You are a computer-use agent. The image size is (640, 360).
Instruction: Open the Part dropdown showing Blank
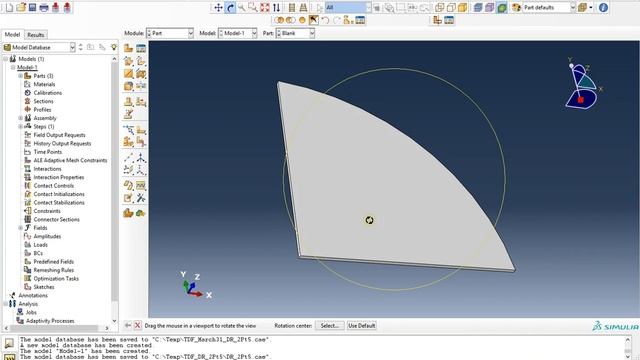[296, 33]
